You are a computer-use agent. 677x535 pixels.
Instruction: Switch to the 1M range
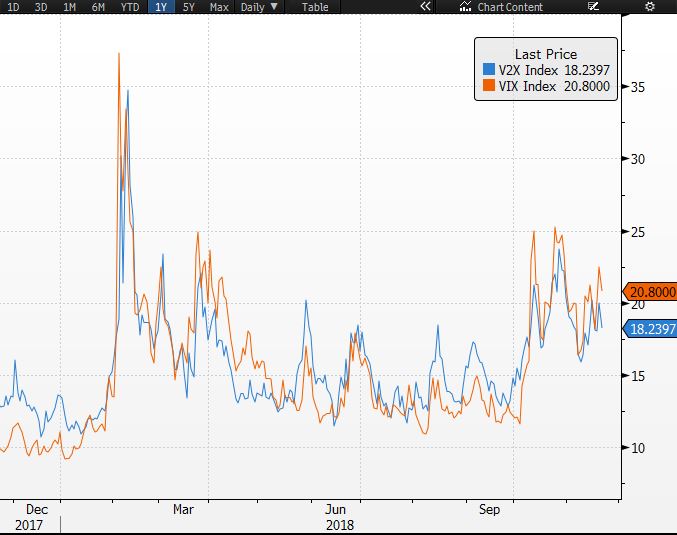coord(70,7)
